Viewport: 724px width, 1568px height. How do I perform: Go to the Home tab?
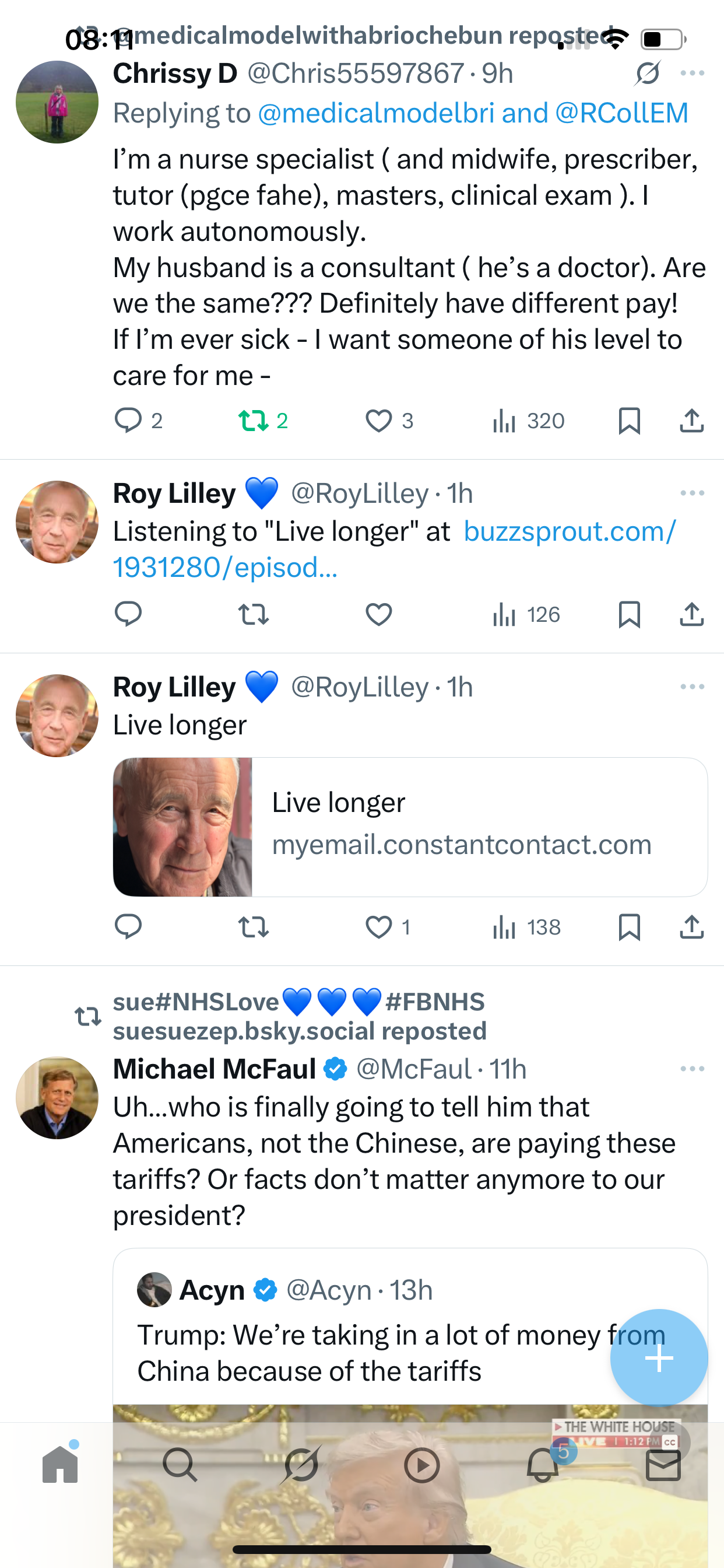click(60, 1465)
